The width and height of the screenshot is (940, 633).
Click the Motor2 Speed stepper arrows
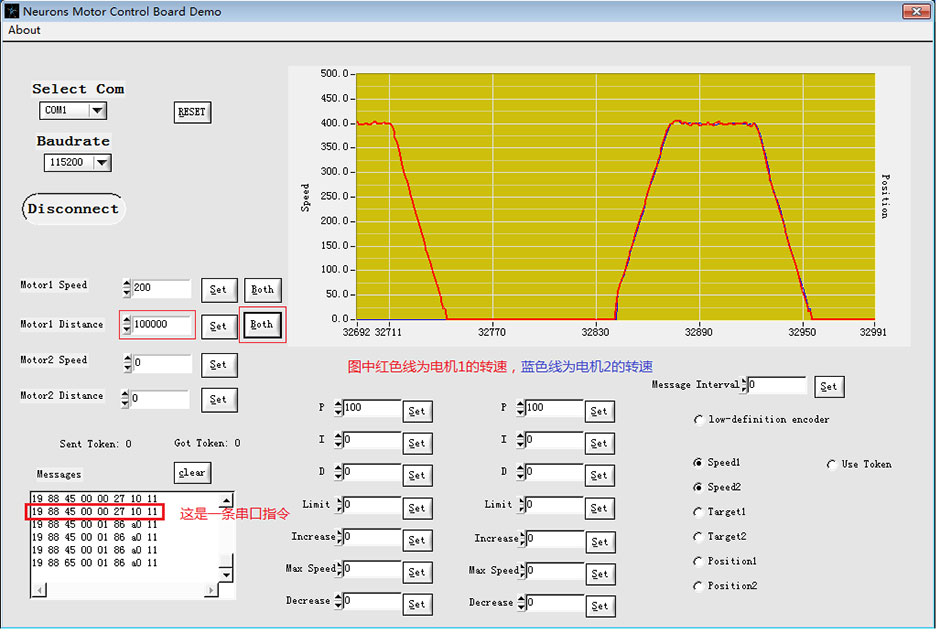tap(127, 363)
